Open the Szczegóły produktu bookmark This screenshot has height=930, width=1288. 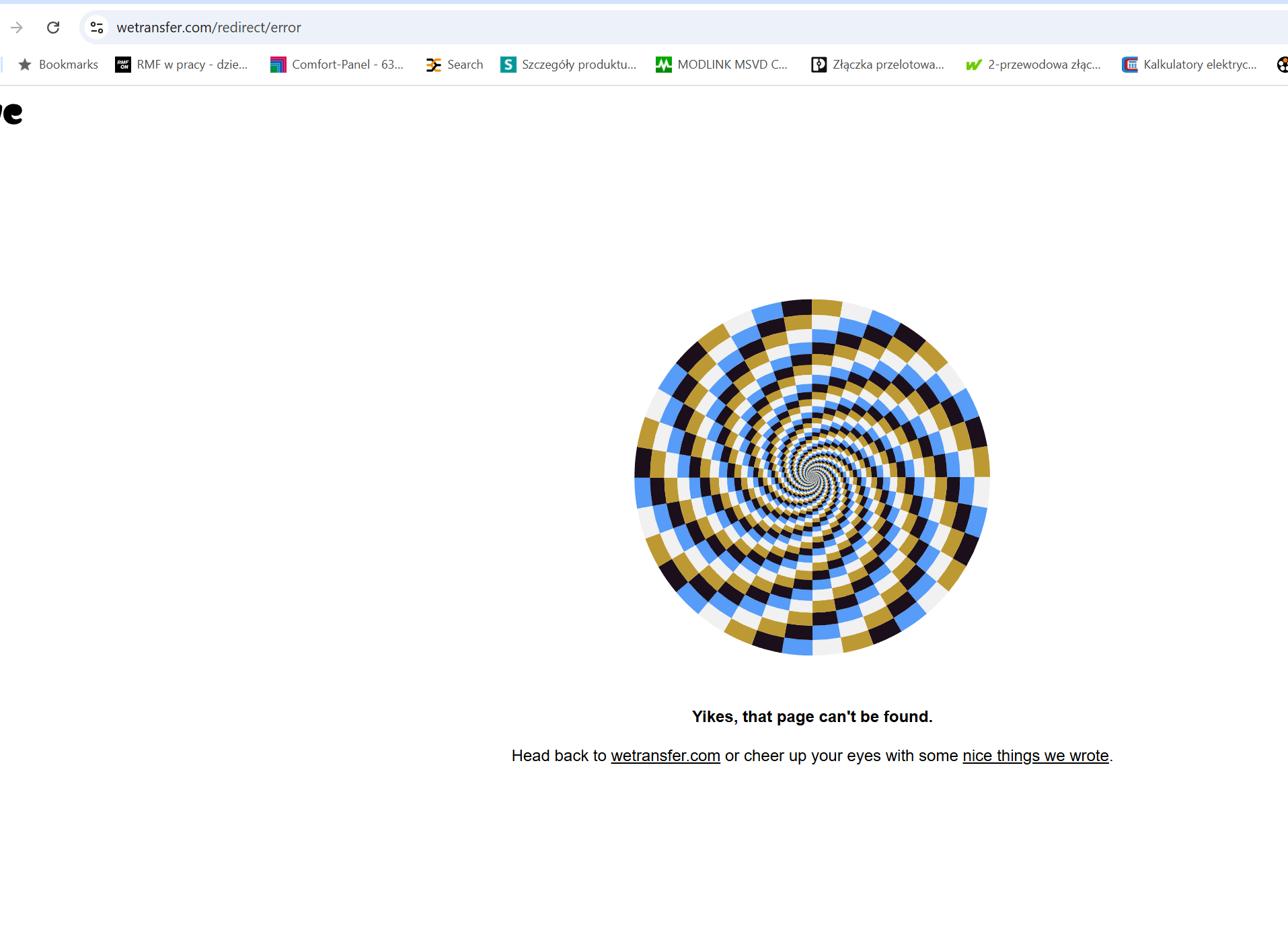tap(568, 65)
